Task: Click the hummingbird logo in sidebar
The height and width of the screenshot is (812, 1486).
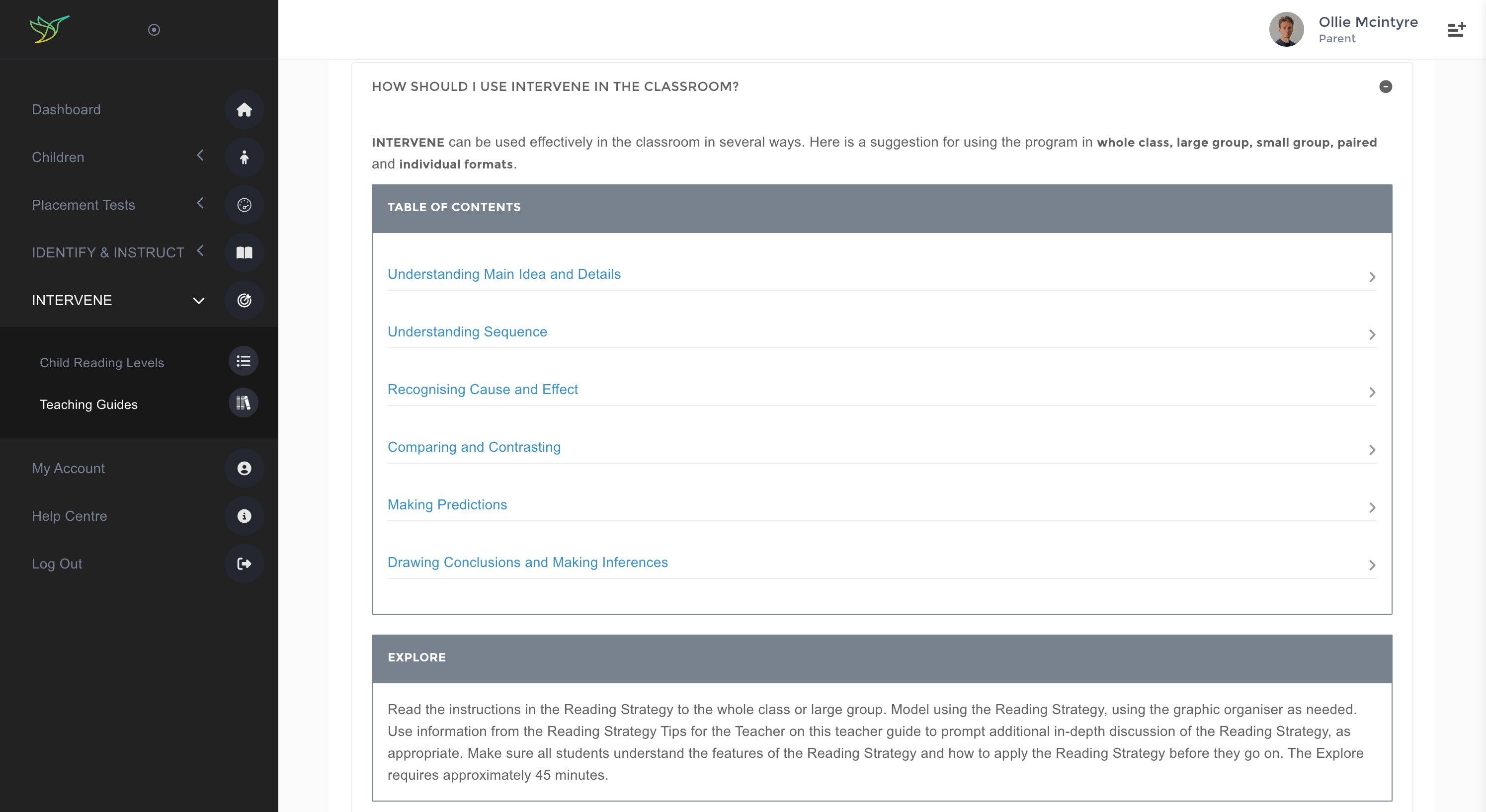Action: coord(49,29)
